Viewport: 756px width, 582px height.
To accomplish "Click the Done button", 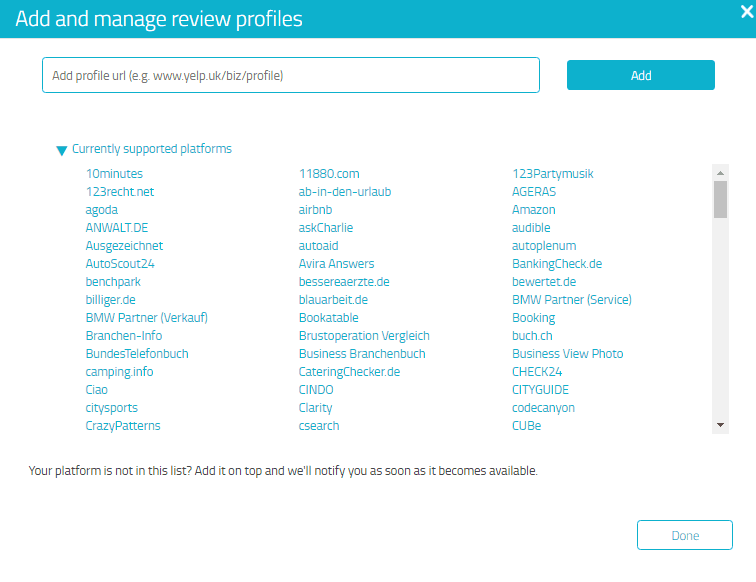I will coord(685,535).
